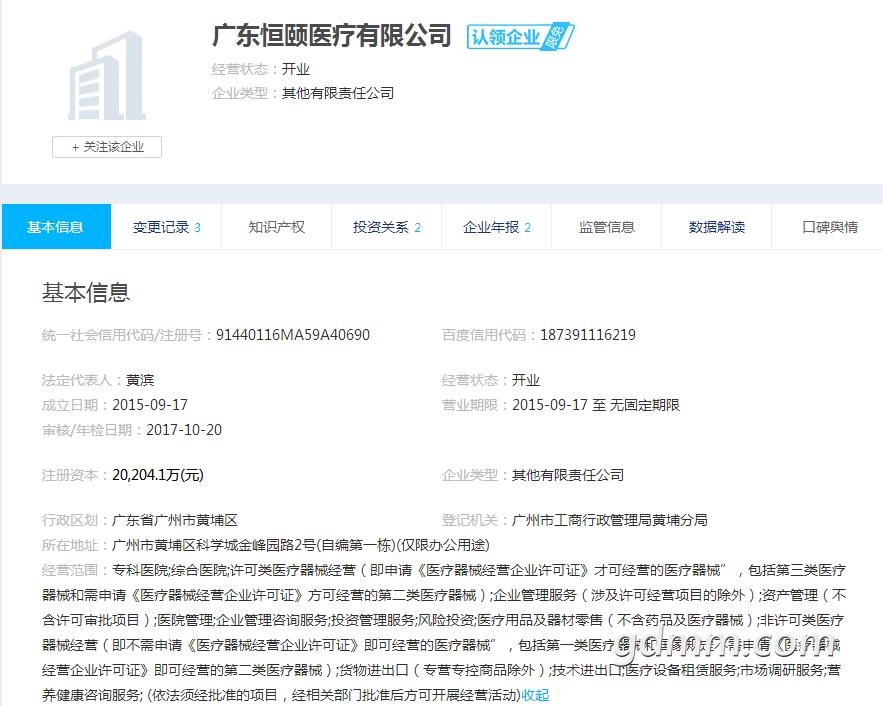This screenshot has height=706, width=883.
Task: Click registration authority 广州市工商行政管理局黄埔分局
Action: [610, 520]
